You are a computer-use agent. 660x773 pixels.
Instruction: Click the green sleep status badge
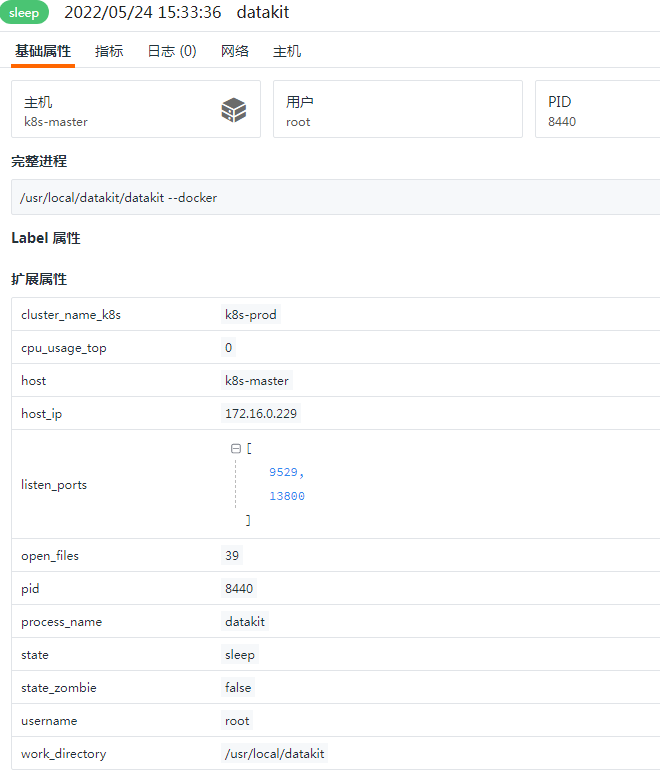pyautogui.click(x=24, y=12)
